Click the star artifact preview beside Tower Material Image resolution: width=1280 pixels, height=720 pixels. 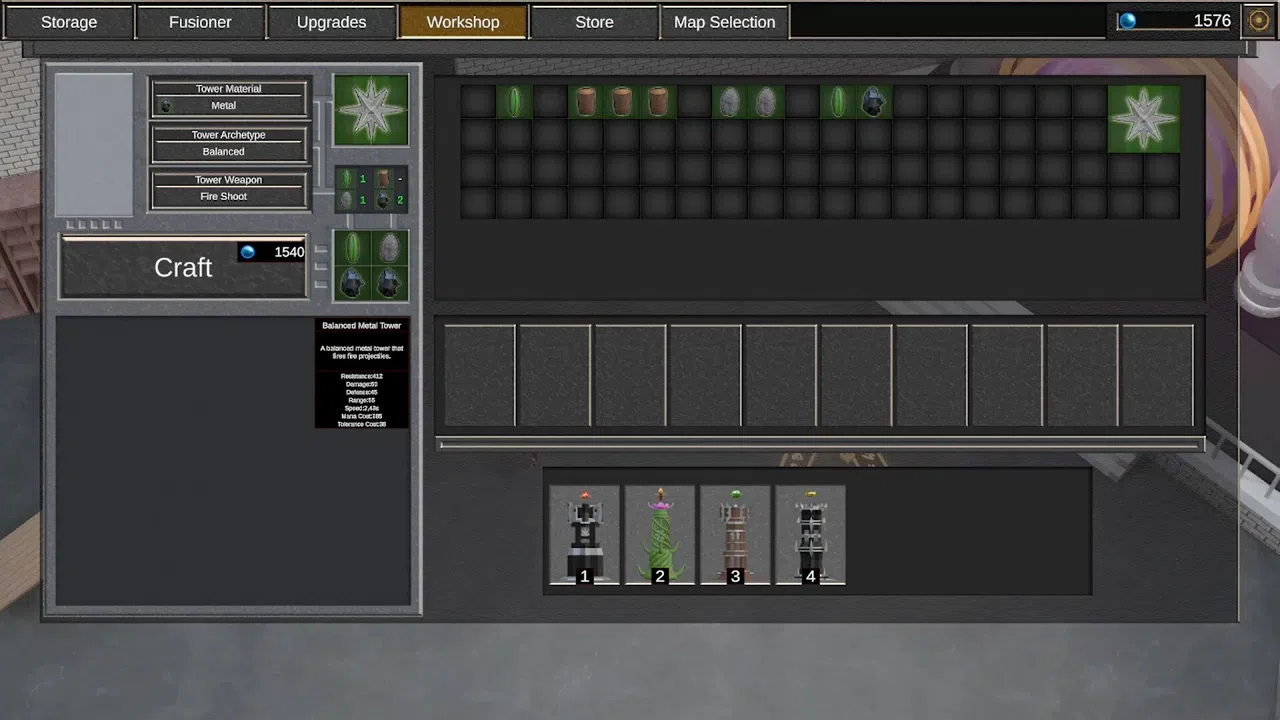370,108
